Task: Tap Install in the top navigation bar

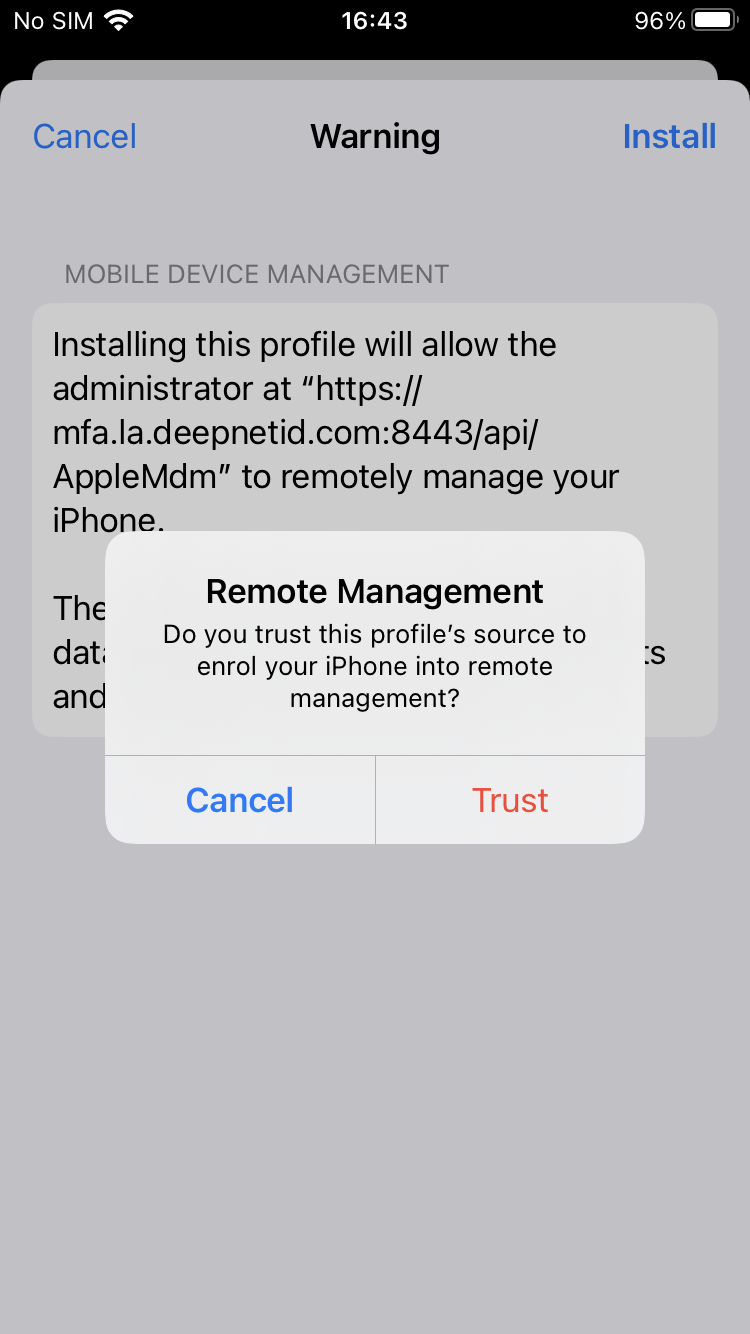Action: 669,136
